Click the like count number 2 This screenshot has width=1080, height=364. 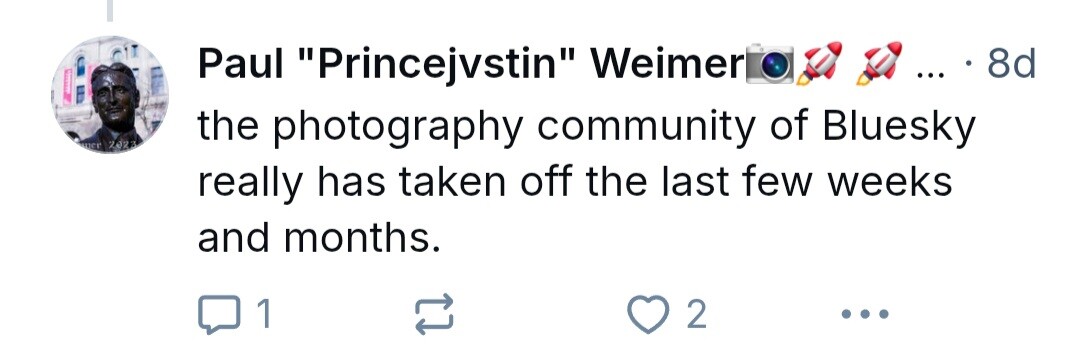(696, 315)
